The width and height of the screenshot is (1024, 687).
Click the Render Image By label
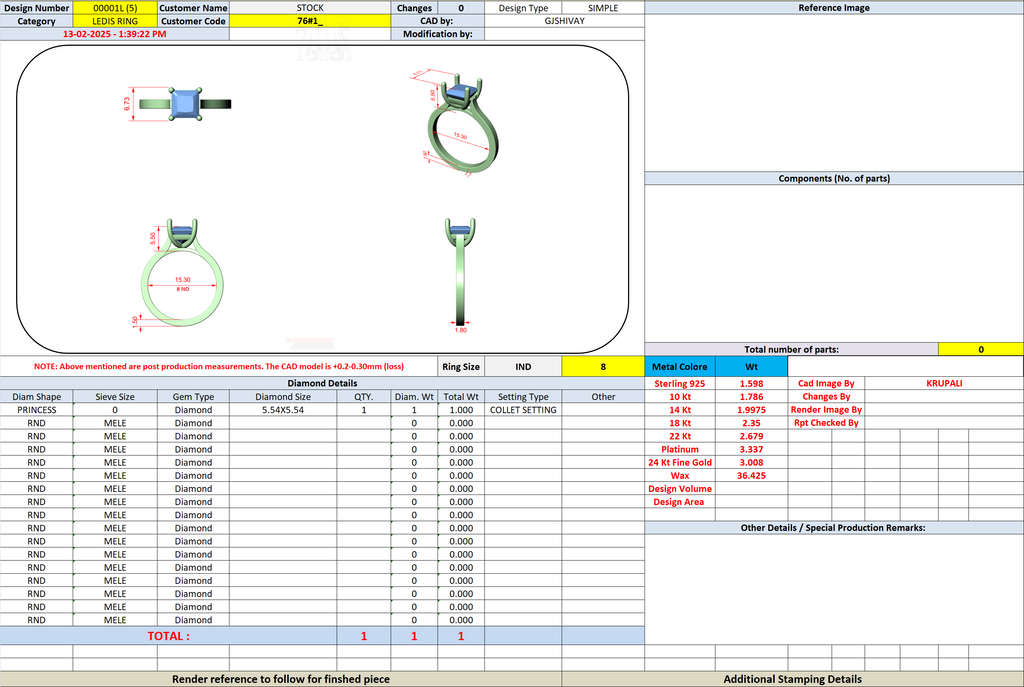[x=826, y=409]
